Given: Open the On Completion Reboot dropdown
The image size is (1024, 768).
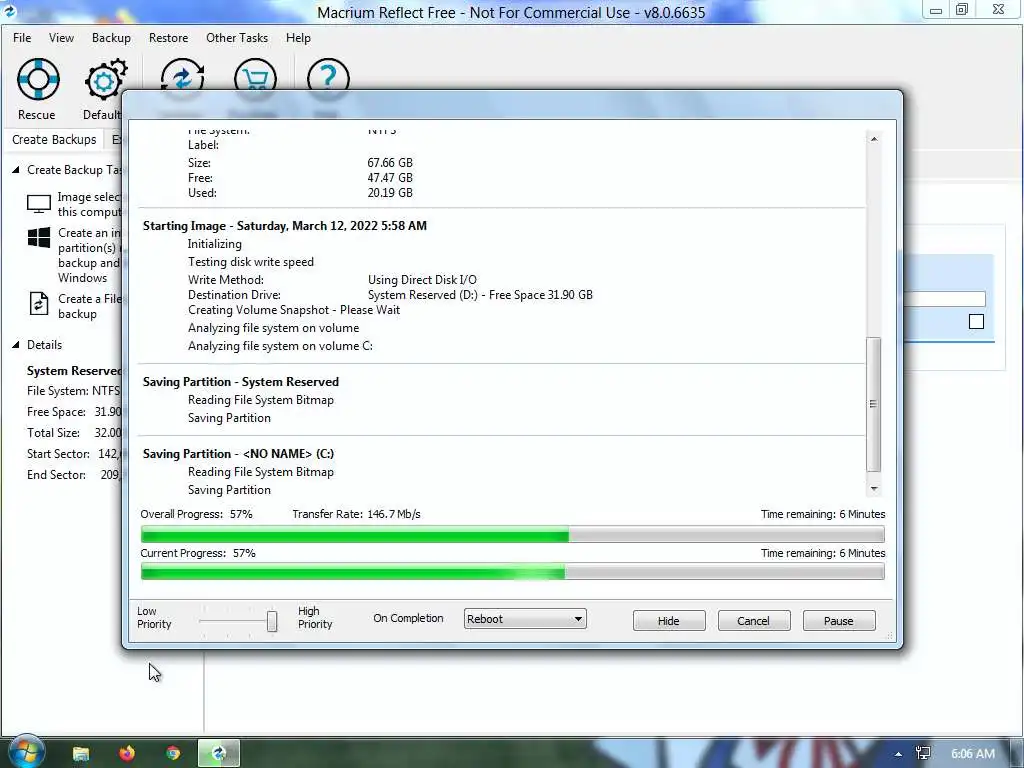Looking at the screenshot, I should click(x=525, y=619).
